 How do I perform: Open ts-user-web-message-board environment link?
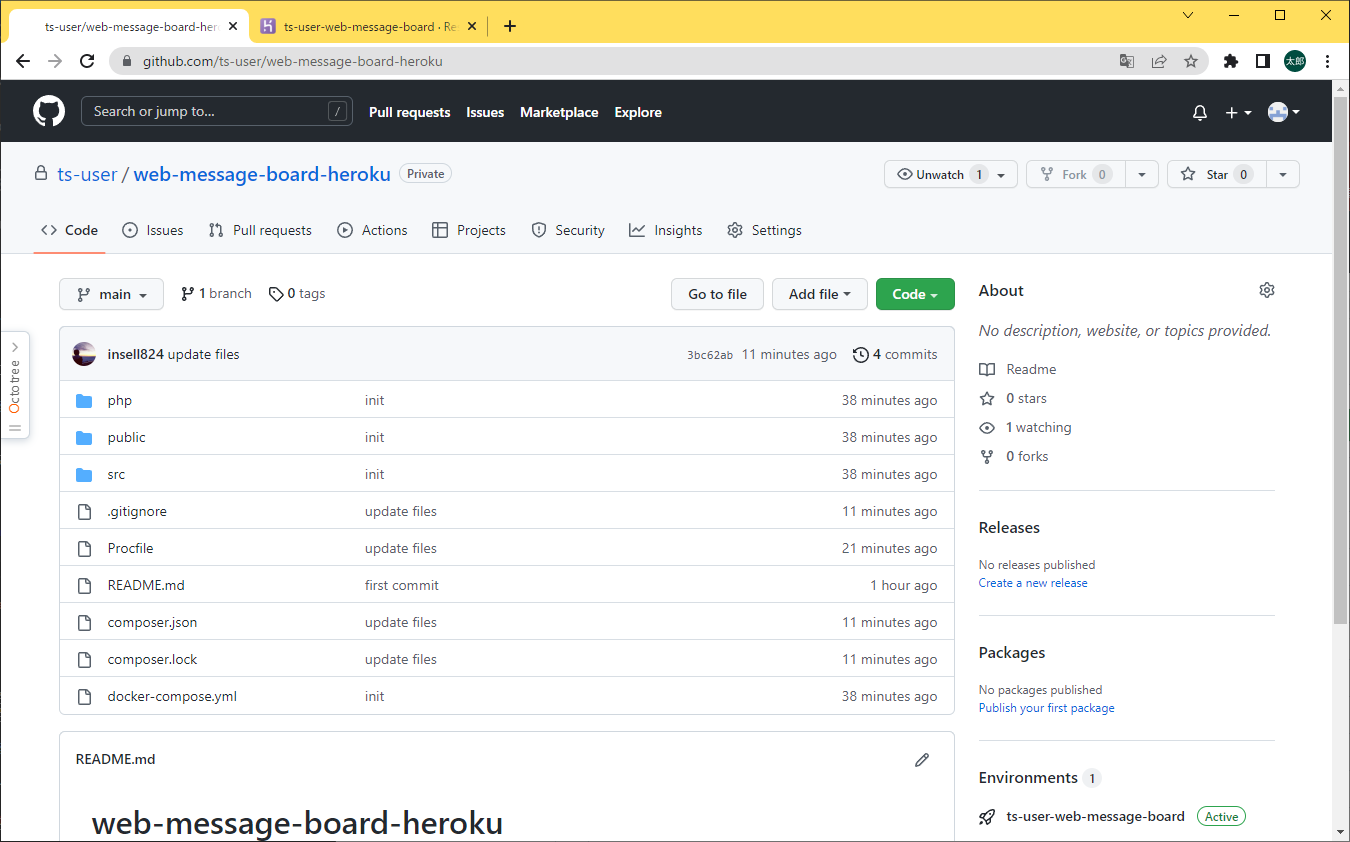(1095, 817)
